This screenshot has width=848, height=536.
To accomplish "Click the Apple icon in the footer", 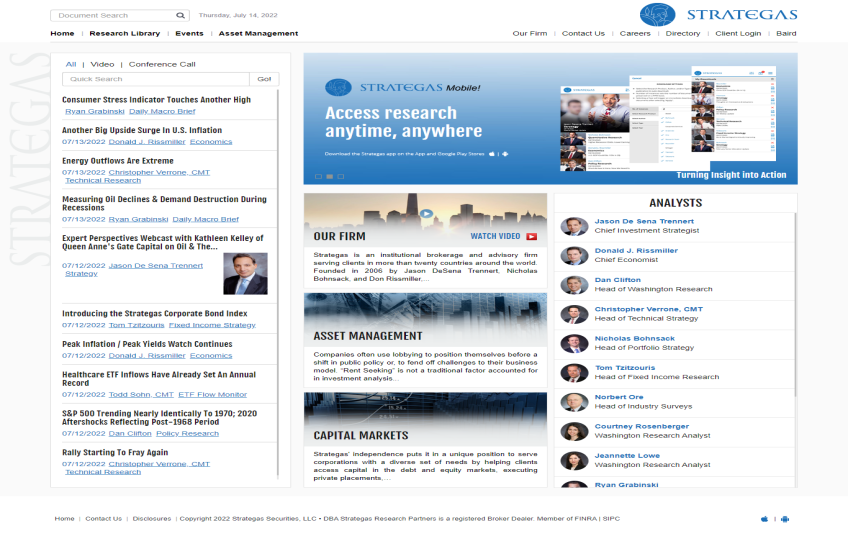I will pyautogui.click(x=764, y=519).
